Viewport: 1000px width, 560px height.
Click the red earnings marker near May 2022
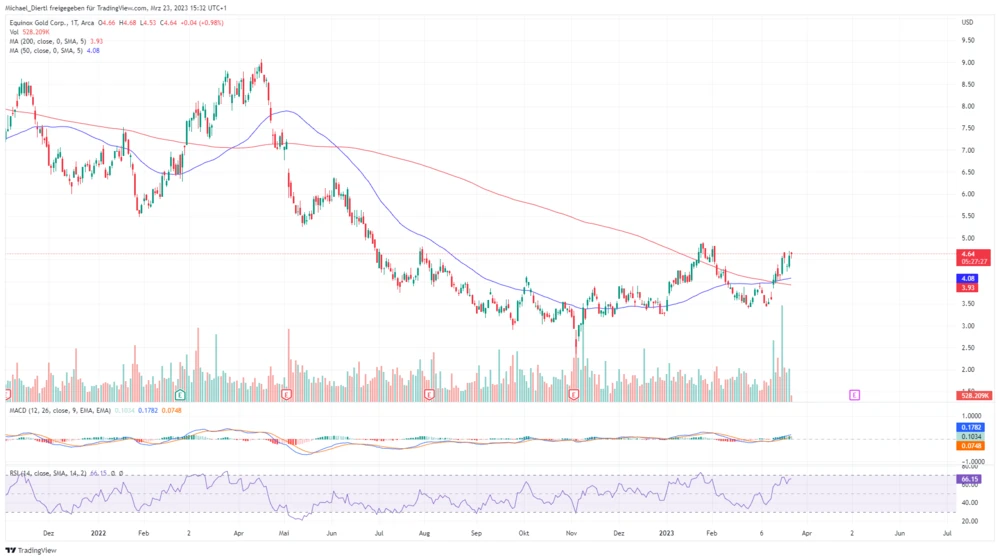[x=287, y=395]
